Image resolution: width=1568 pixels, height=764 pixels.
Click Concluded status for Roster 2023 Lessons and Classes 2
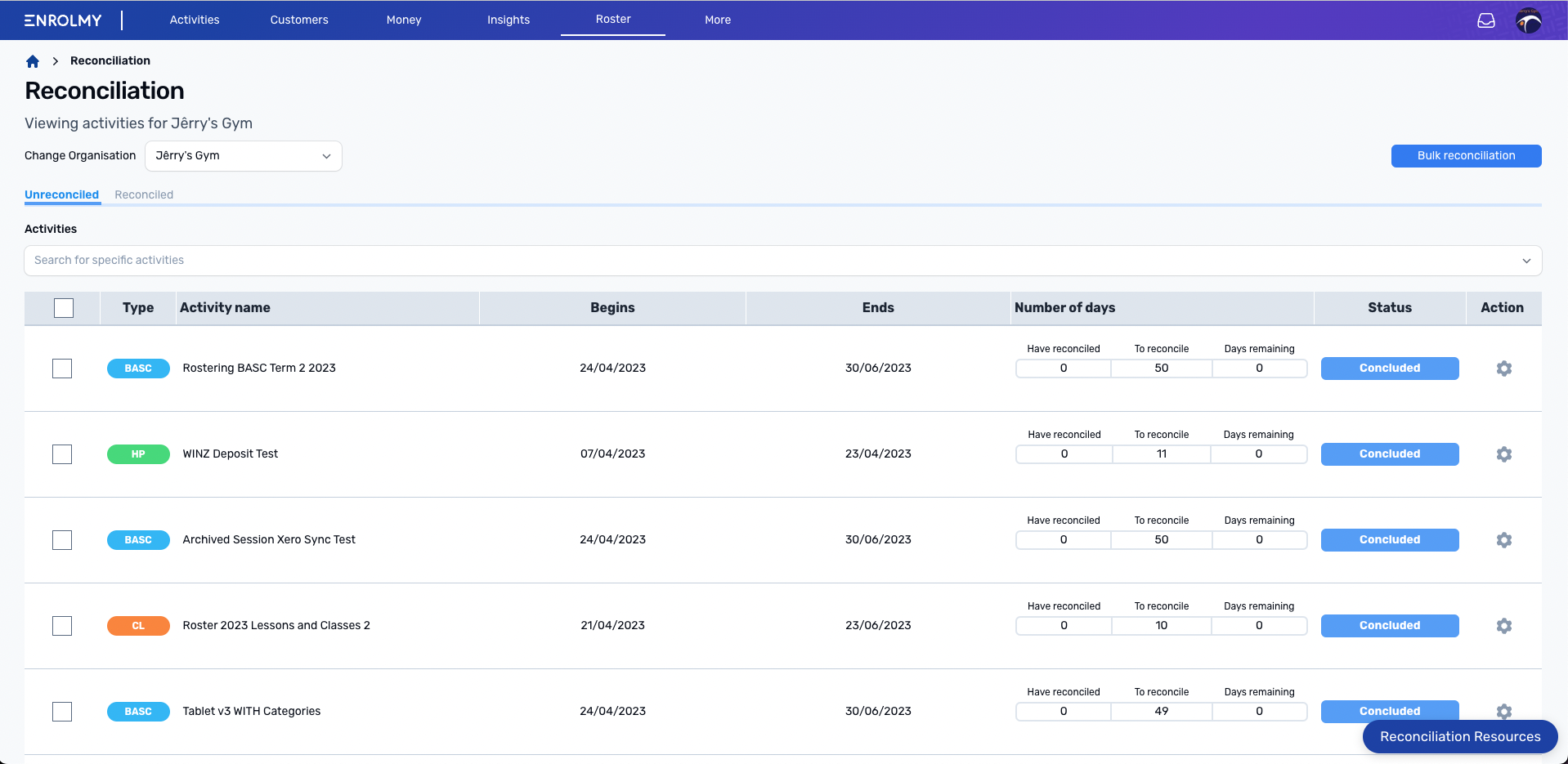1390,626
